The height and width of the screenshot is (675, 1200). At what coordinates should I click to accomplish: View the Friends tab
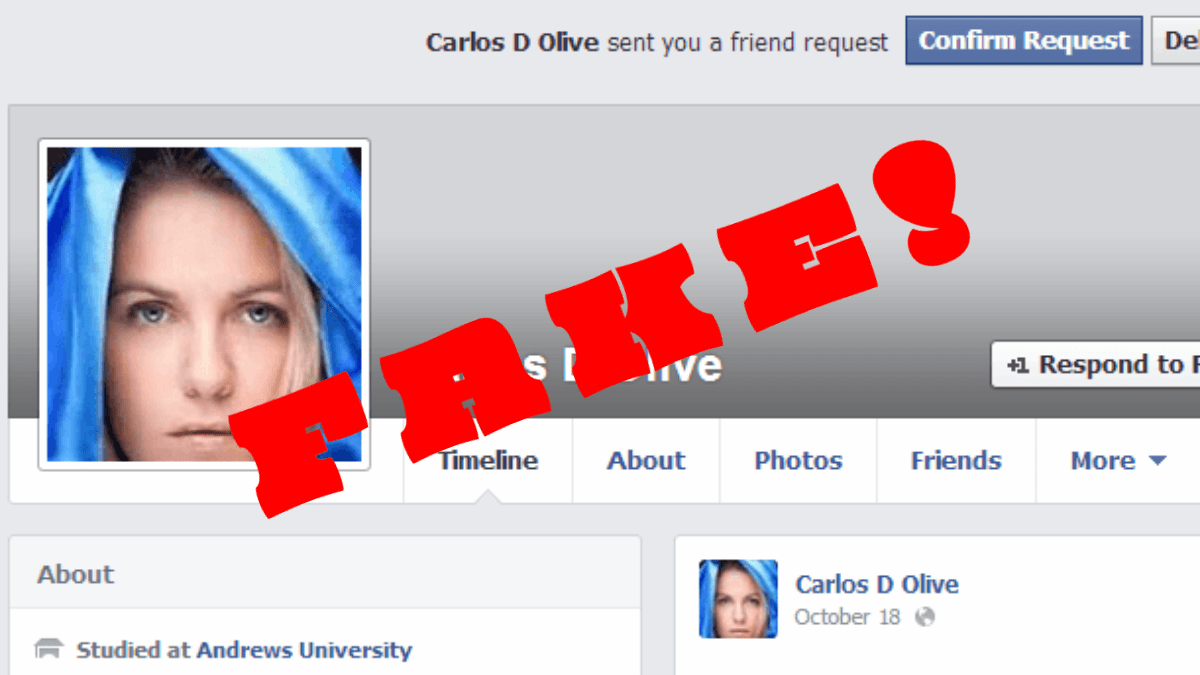pyautogui.click(x=956, y=461)
